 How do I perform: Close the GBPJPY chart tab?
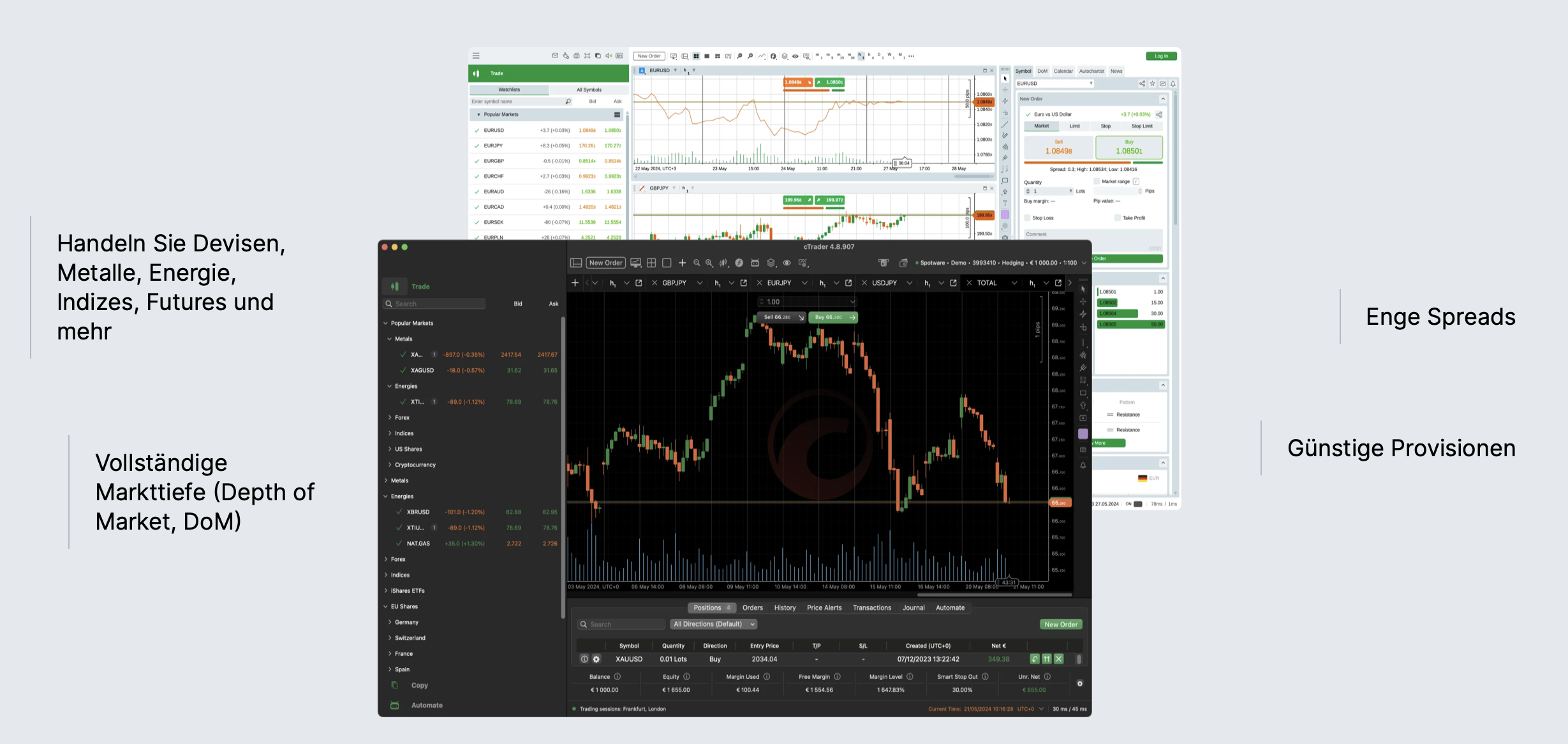[x=655, y=283]
